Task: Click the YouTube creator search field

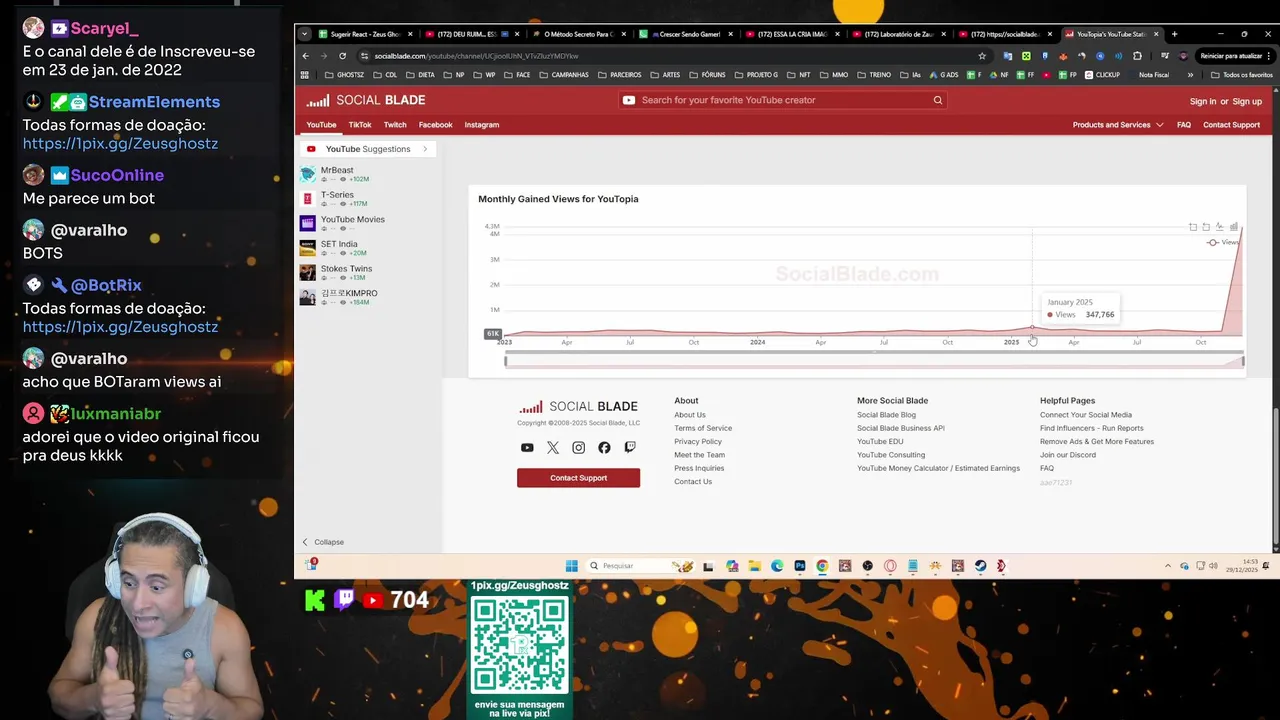Action: (780, 100)
